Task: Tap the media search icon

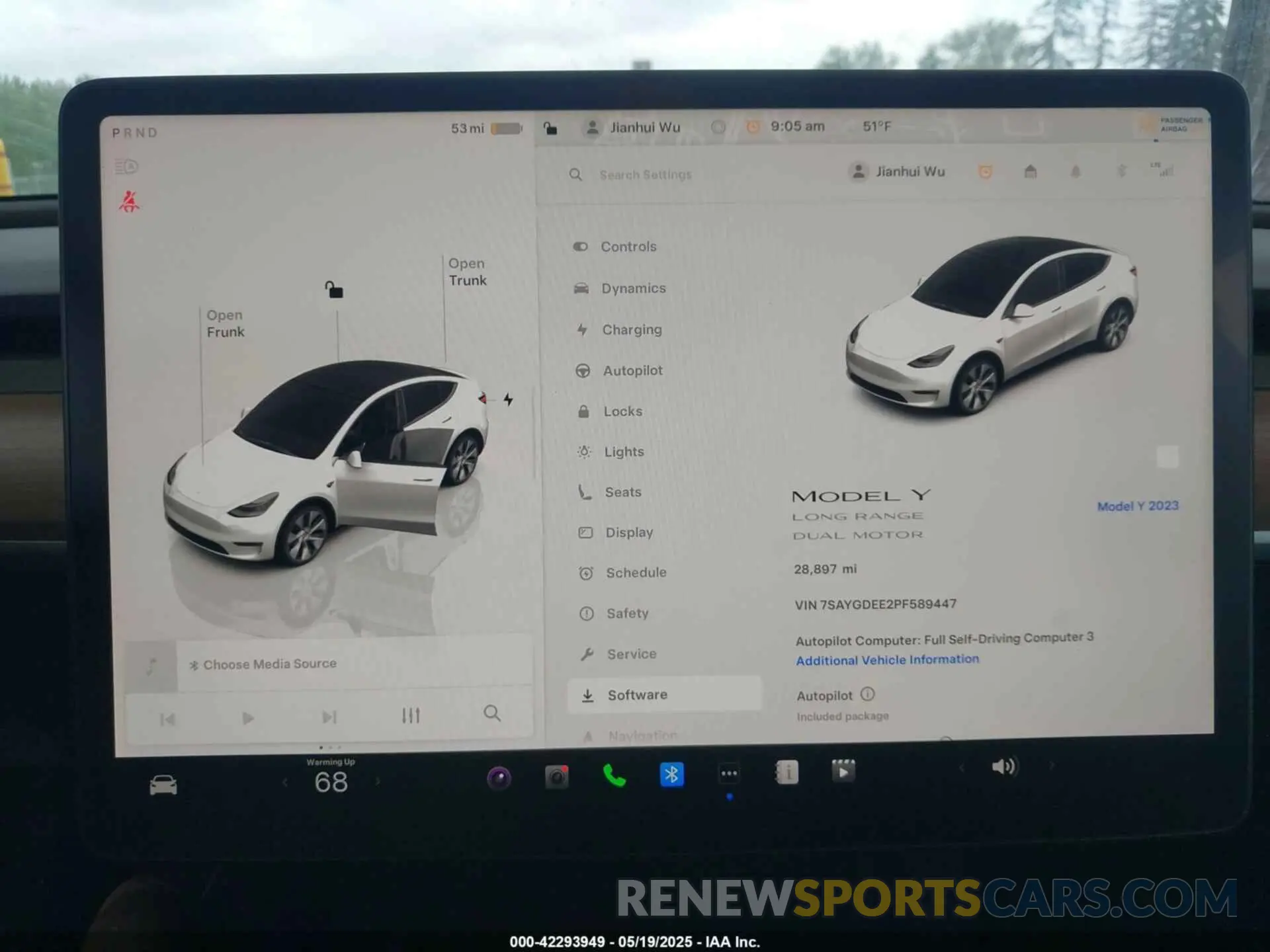Action: click(491, 713)
